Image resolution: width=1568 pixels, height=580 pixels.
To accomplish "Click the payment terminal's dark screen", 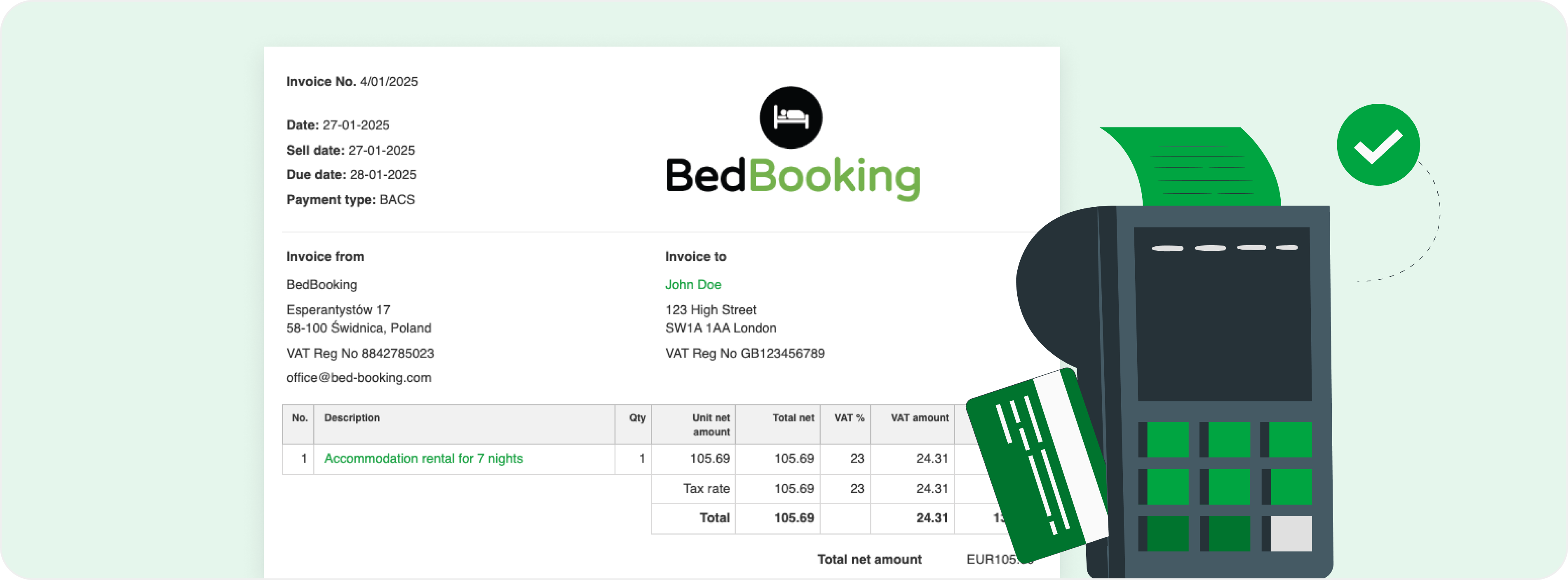I will [1223, 314].
